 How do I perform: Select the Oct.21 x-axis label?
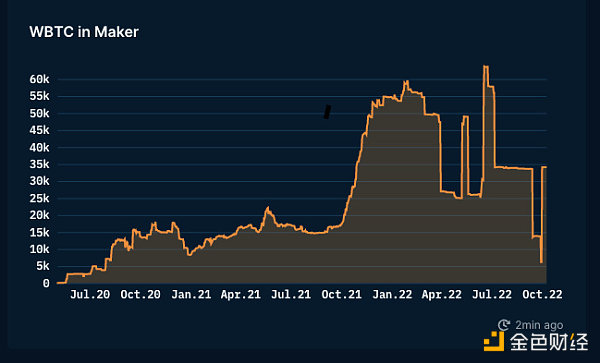[341, 295]
